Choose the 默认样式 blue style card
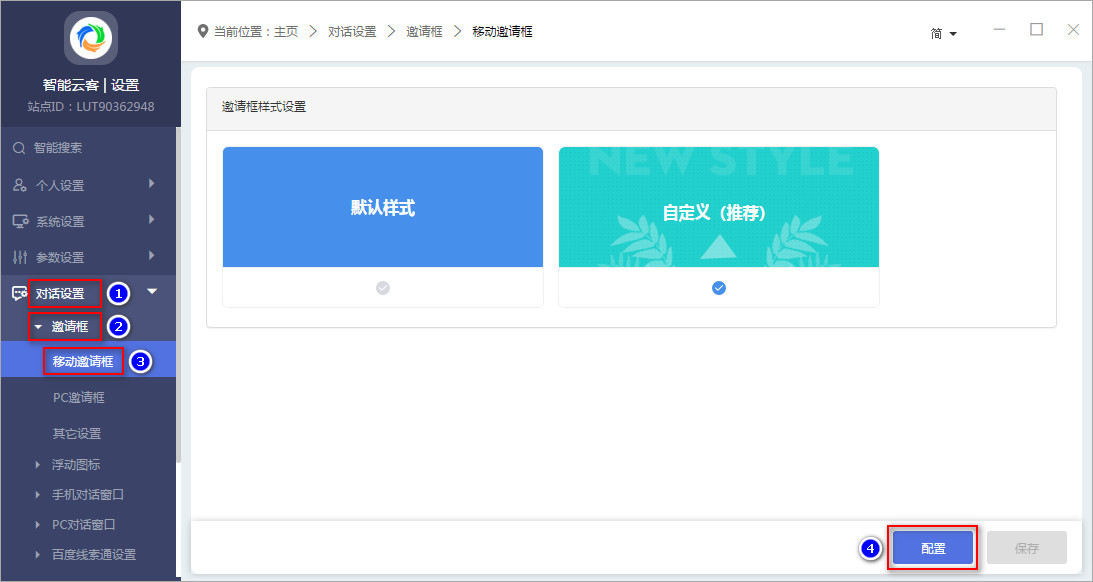This screenshot has height=582, width=1093. tap(383, 207)
